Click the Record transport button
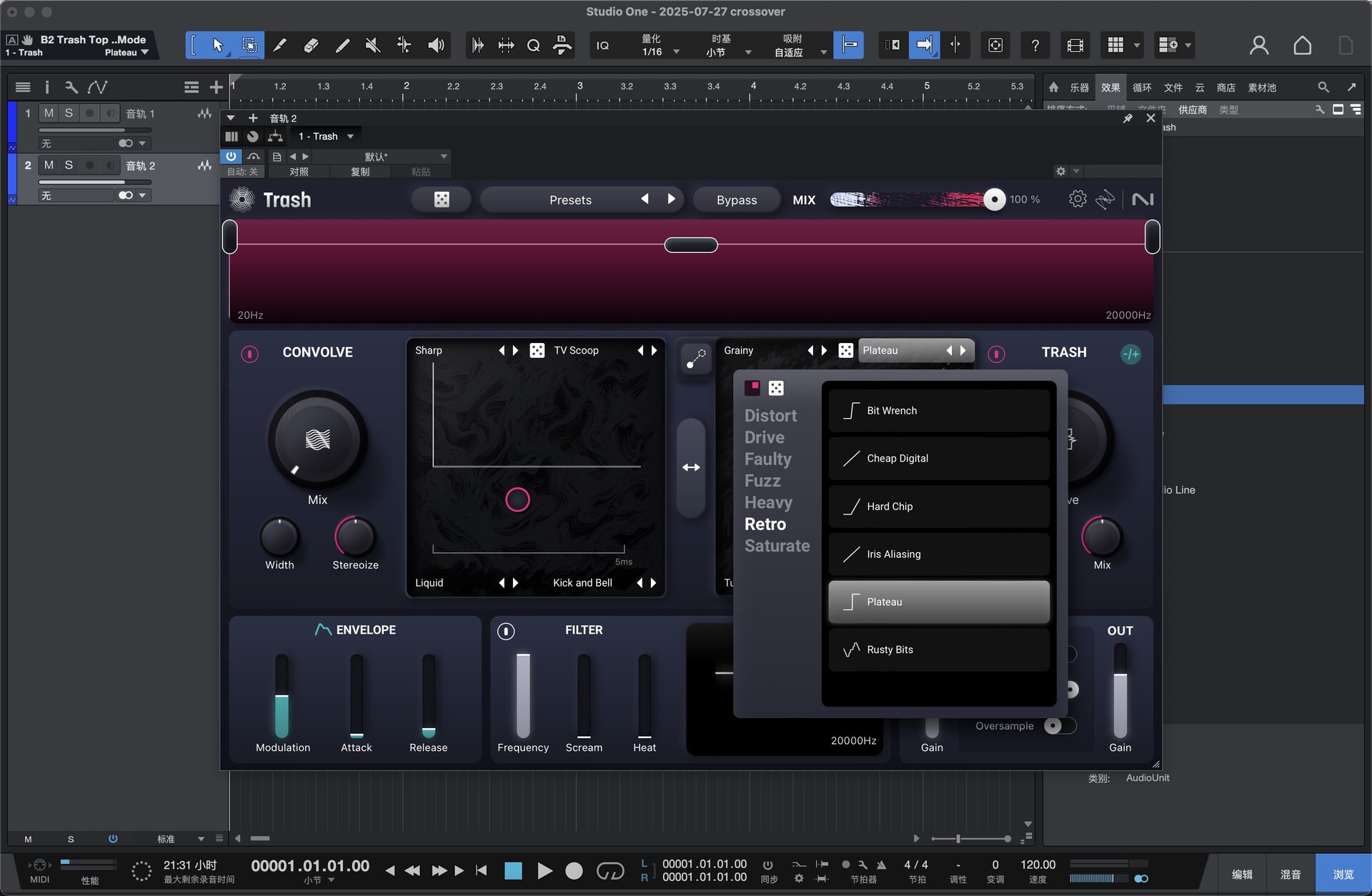 click(574, 870)
